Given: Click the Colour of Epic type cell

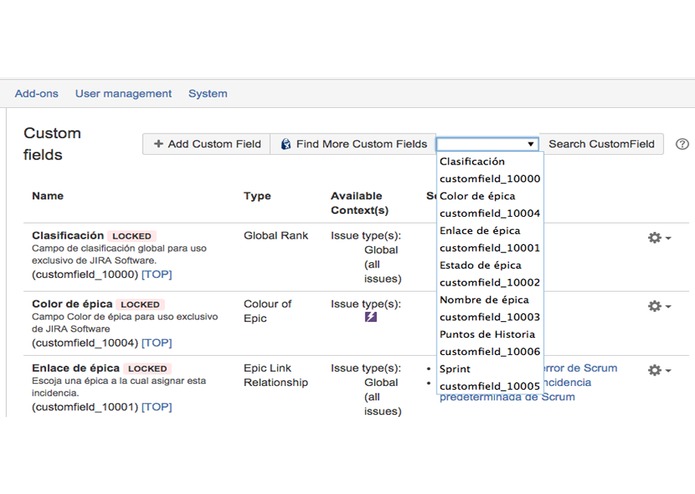Looking at the screenshot, I should [x=267, y=311].
